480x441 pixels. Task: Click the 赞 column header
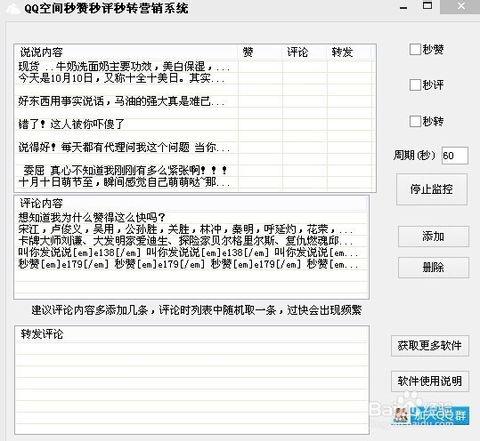(260, 52)
